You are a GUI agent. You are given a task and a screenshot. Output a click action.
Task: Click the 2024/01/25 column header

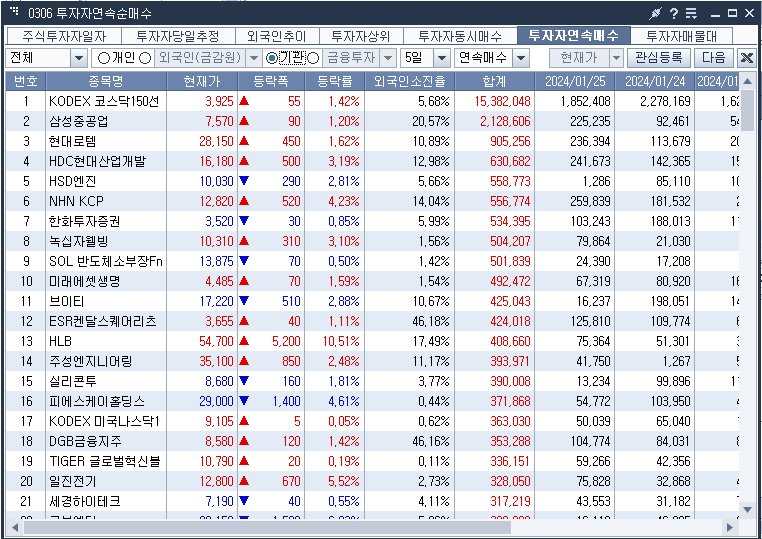pyautogui.click(x=575, y=81)
